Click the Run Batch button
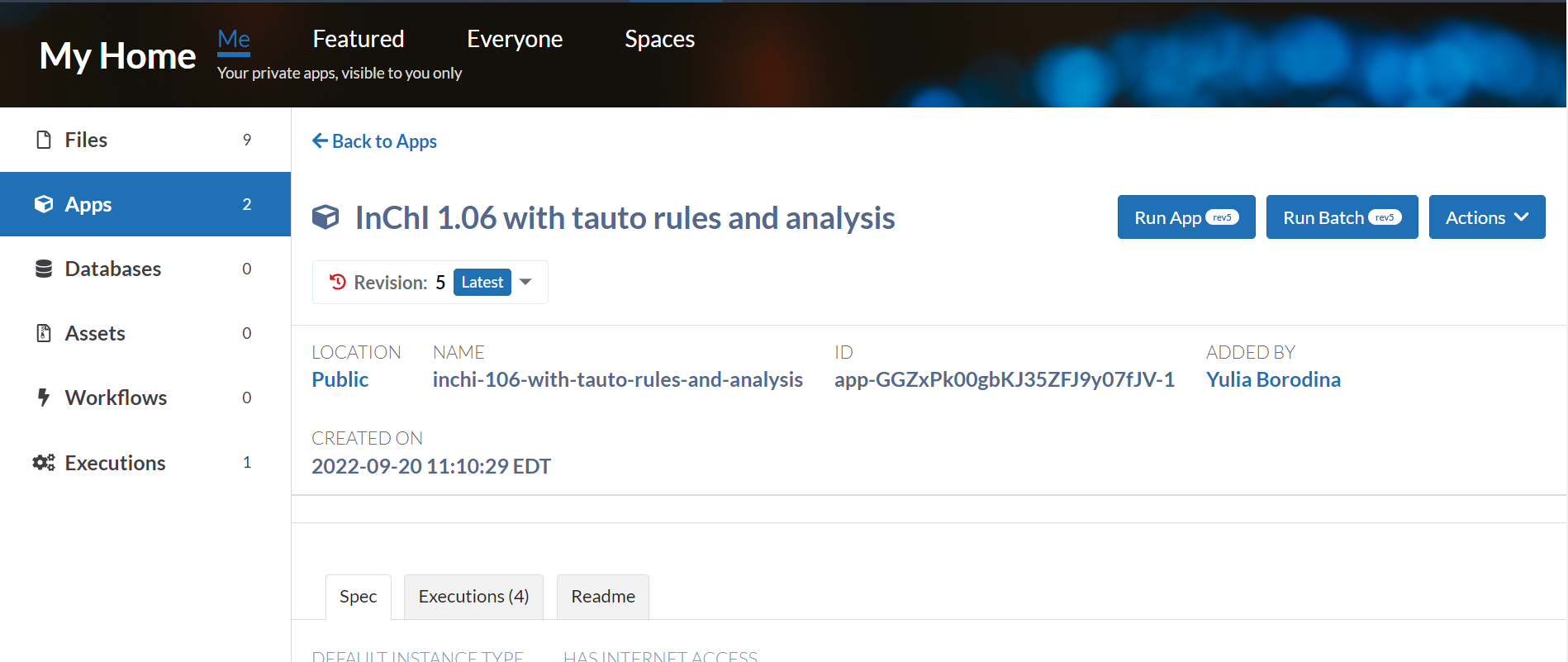Viewport: 1568px width, 662px height. coord(1342,217)
